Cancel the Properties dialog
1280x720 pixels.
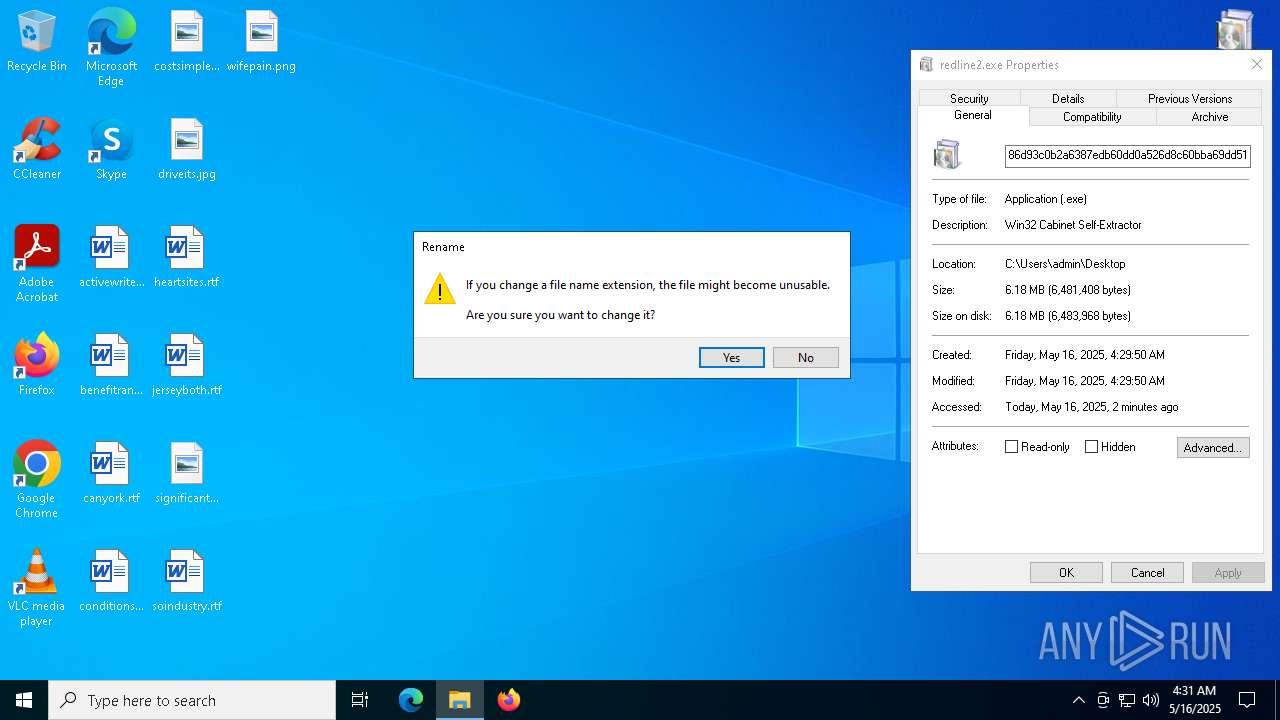1148,573
